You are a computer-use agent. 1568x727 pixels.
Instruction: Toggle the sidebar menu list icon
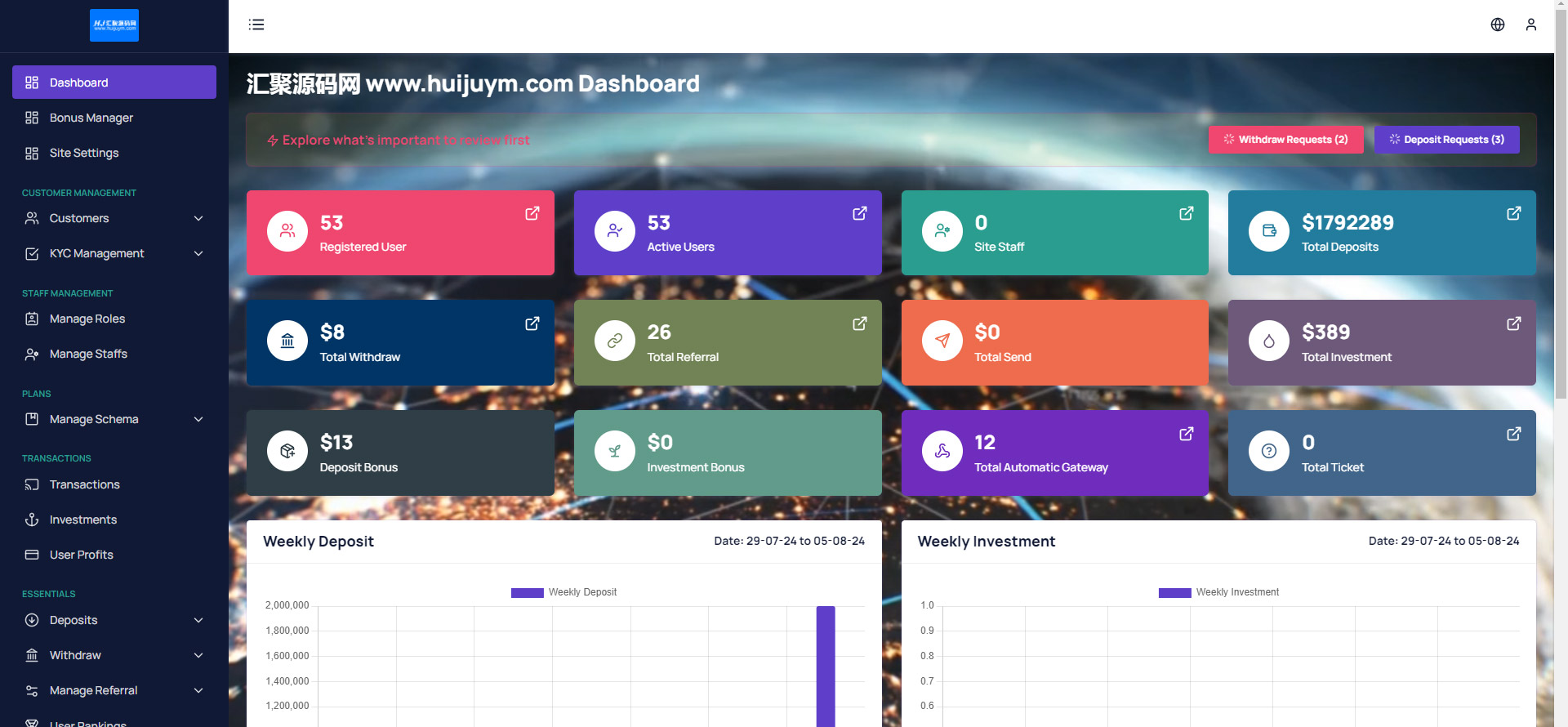pyautogui.click(x=256, y=25)
